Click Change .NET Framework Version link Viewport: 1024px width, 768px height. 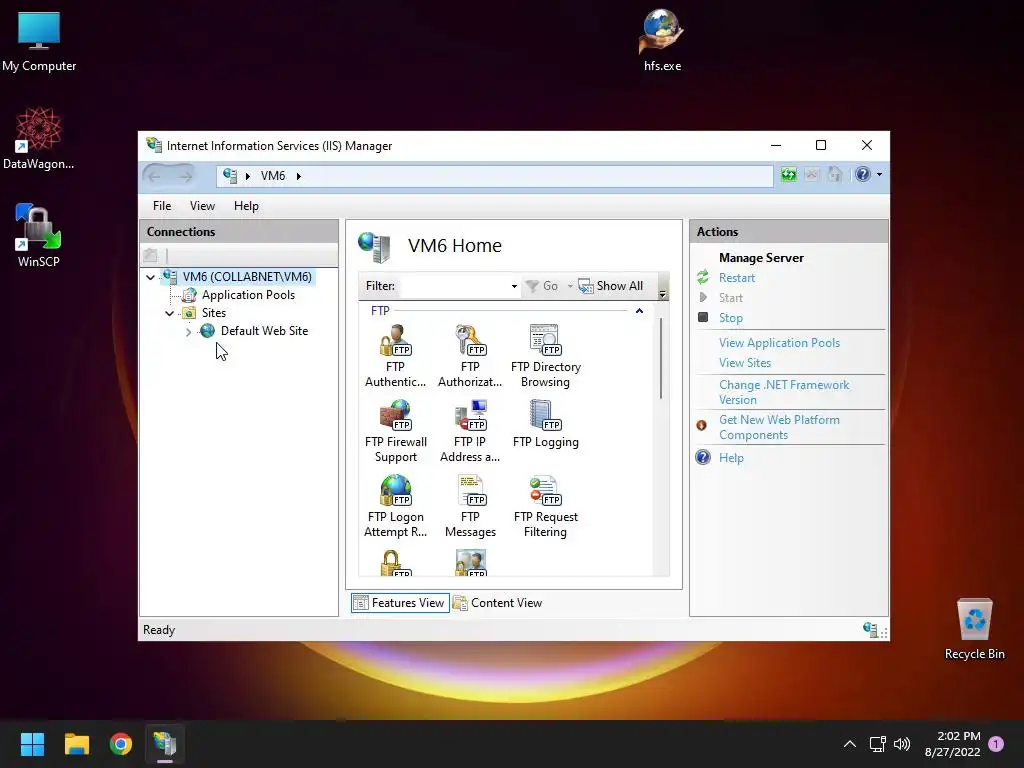[784, 392]
